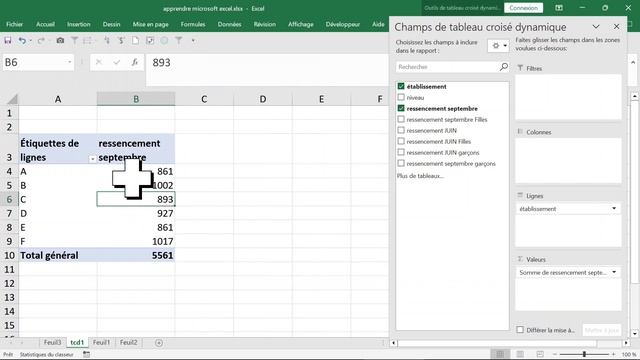Click the camera icon in quick access toolbar
This screenshot has height=360, width=640.
60,40
